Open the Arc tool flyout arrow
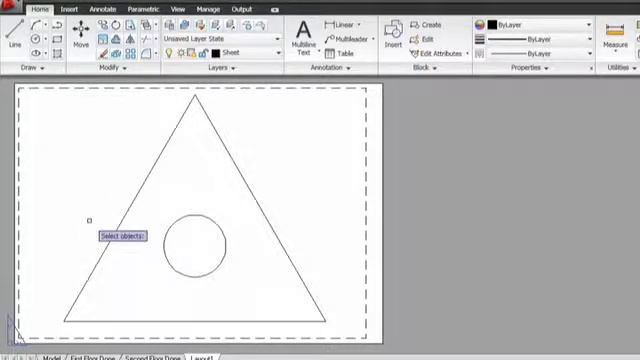The image size is (640, 360). (45, 25)
